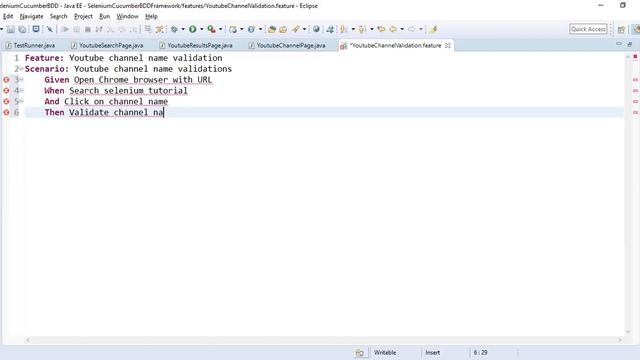This screenshot has width=640, height=360.
Task: Click the blue console icon in toolbar
Action: click(36, 29)
